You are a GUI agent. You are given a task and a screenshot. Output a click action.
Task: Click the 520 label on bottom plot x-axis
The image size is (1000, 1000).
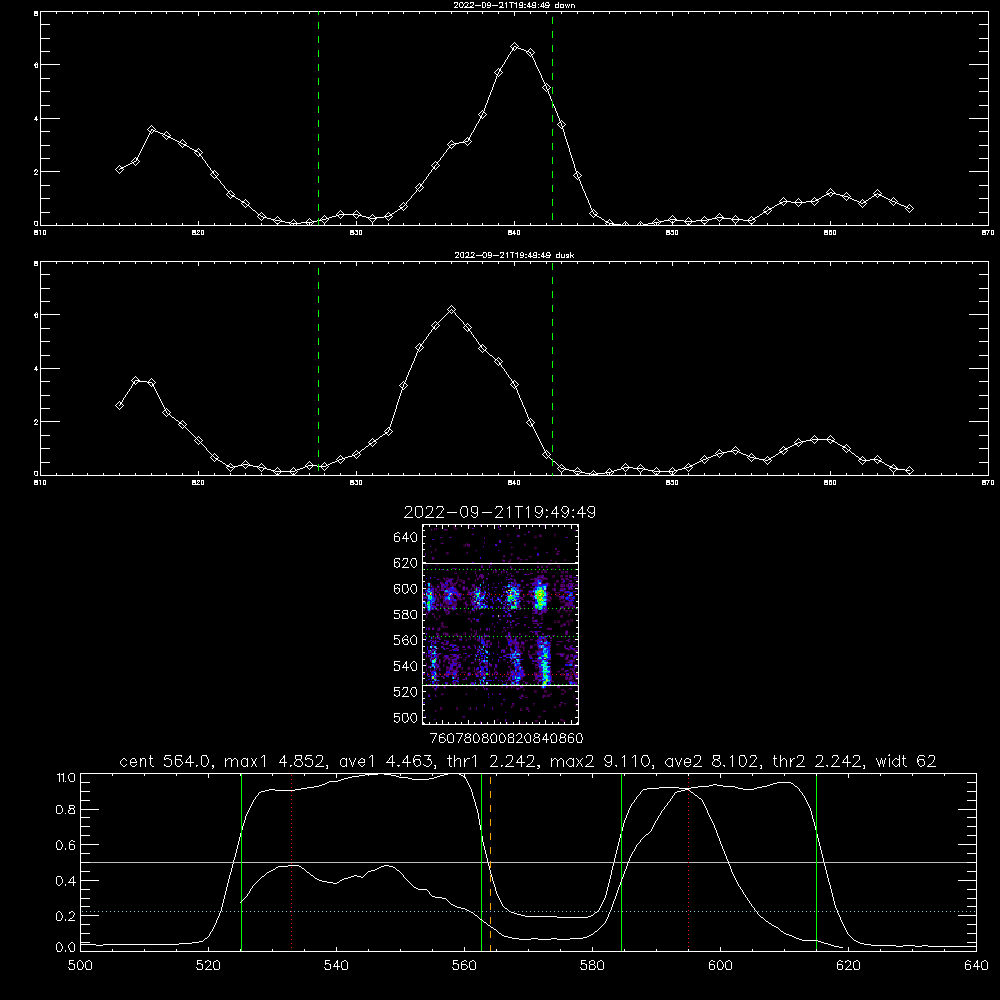pos(209,966)
